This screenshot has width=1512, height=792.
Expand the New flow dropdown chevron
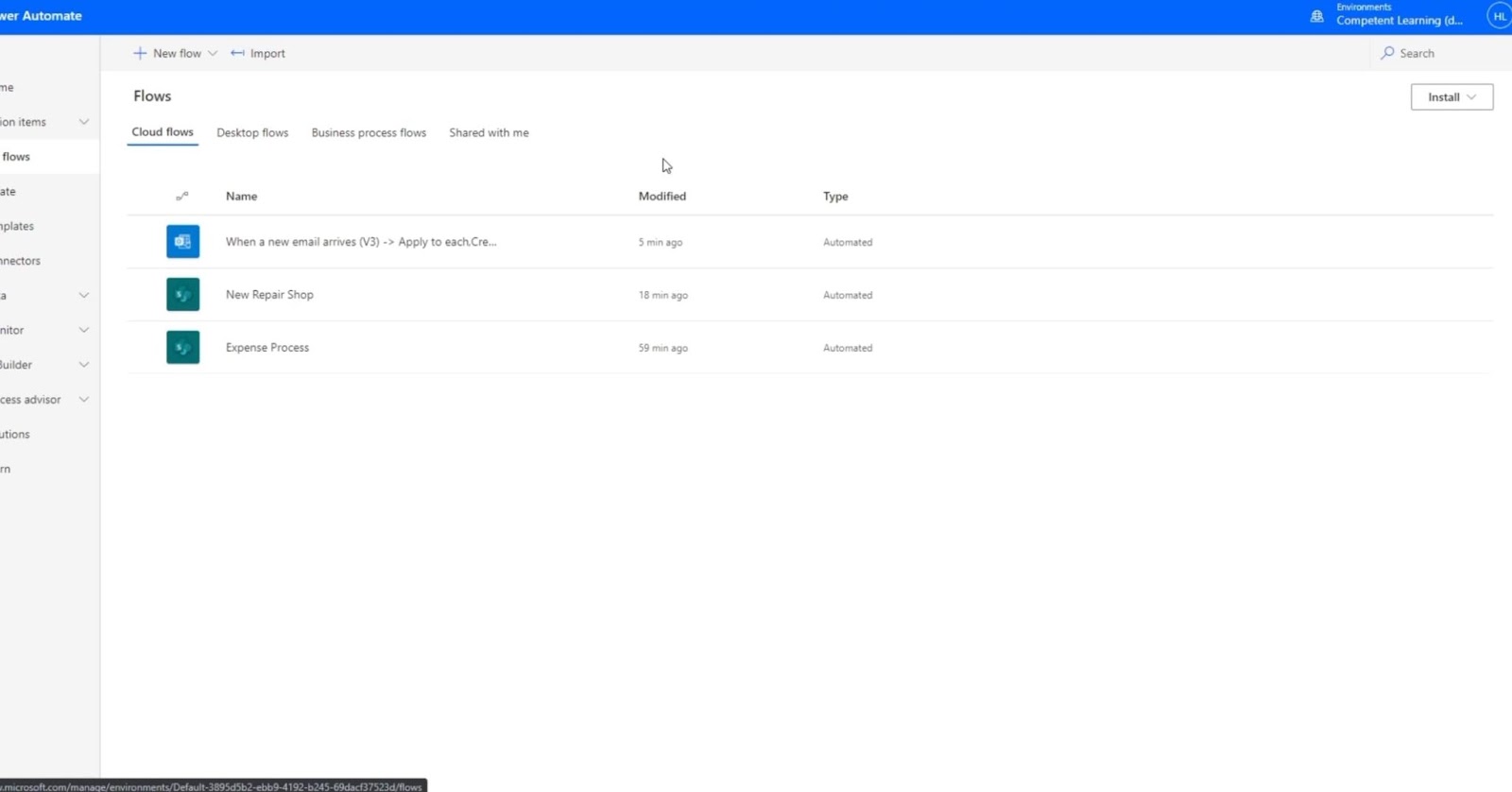click(x=213, y=54)
